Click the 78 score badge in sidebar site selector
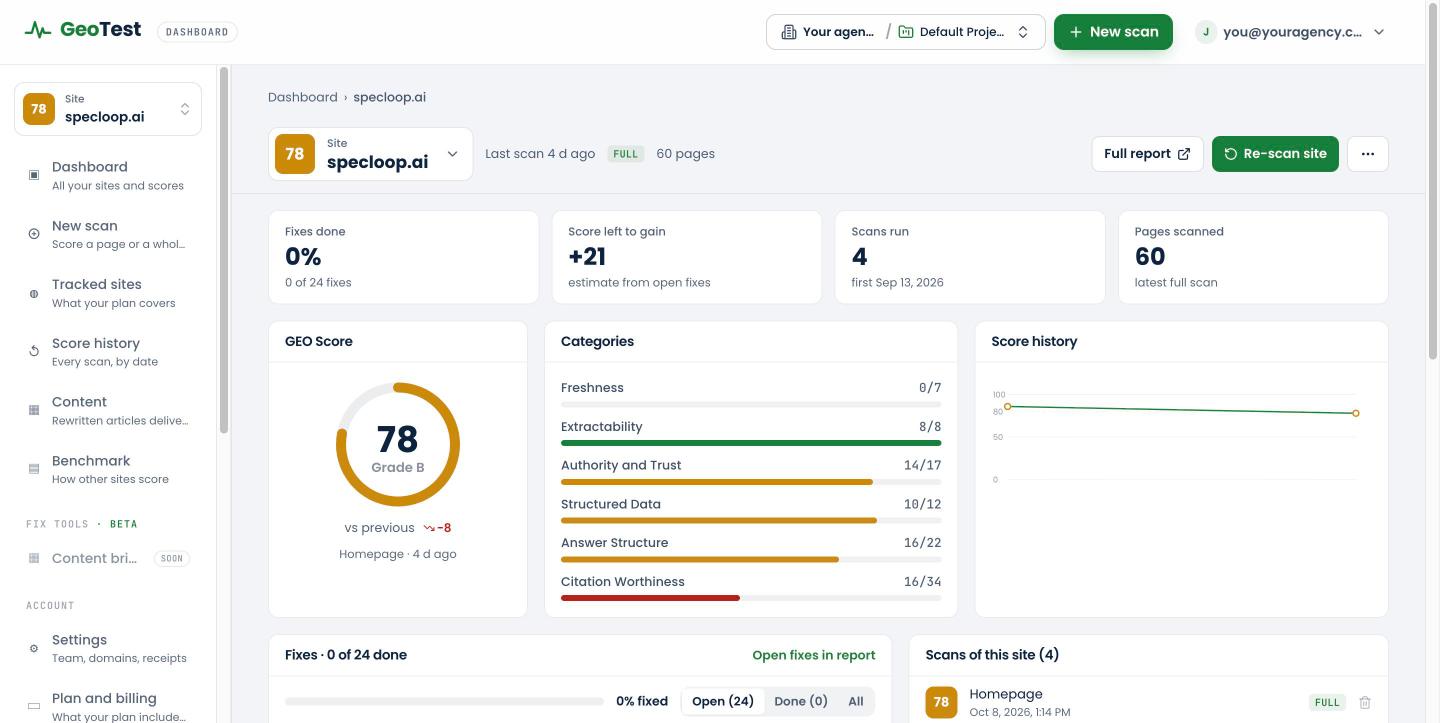Viewport: 1440px width, 723px height. click(x=39, y=109)
